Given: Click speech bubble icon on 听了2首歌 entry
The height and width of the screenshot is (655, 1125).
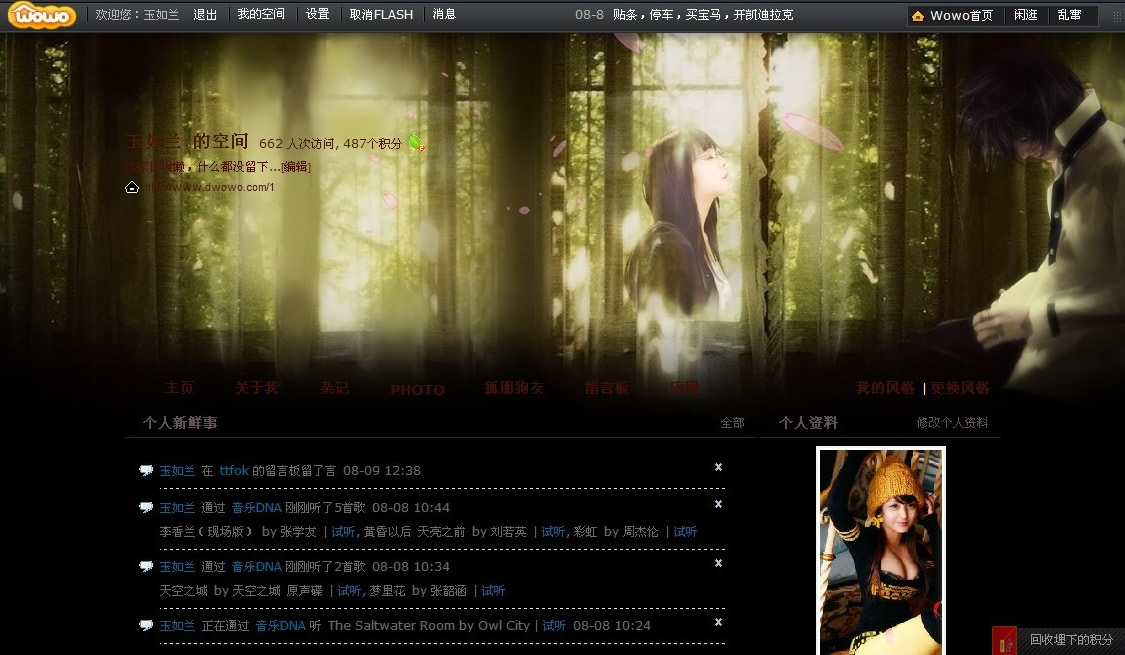Looking at the screenshot, I should click(x=146, y=566).
